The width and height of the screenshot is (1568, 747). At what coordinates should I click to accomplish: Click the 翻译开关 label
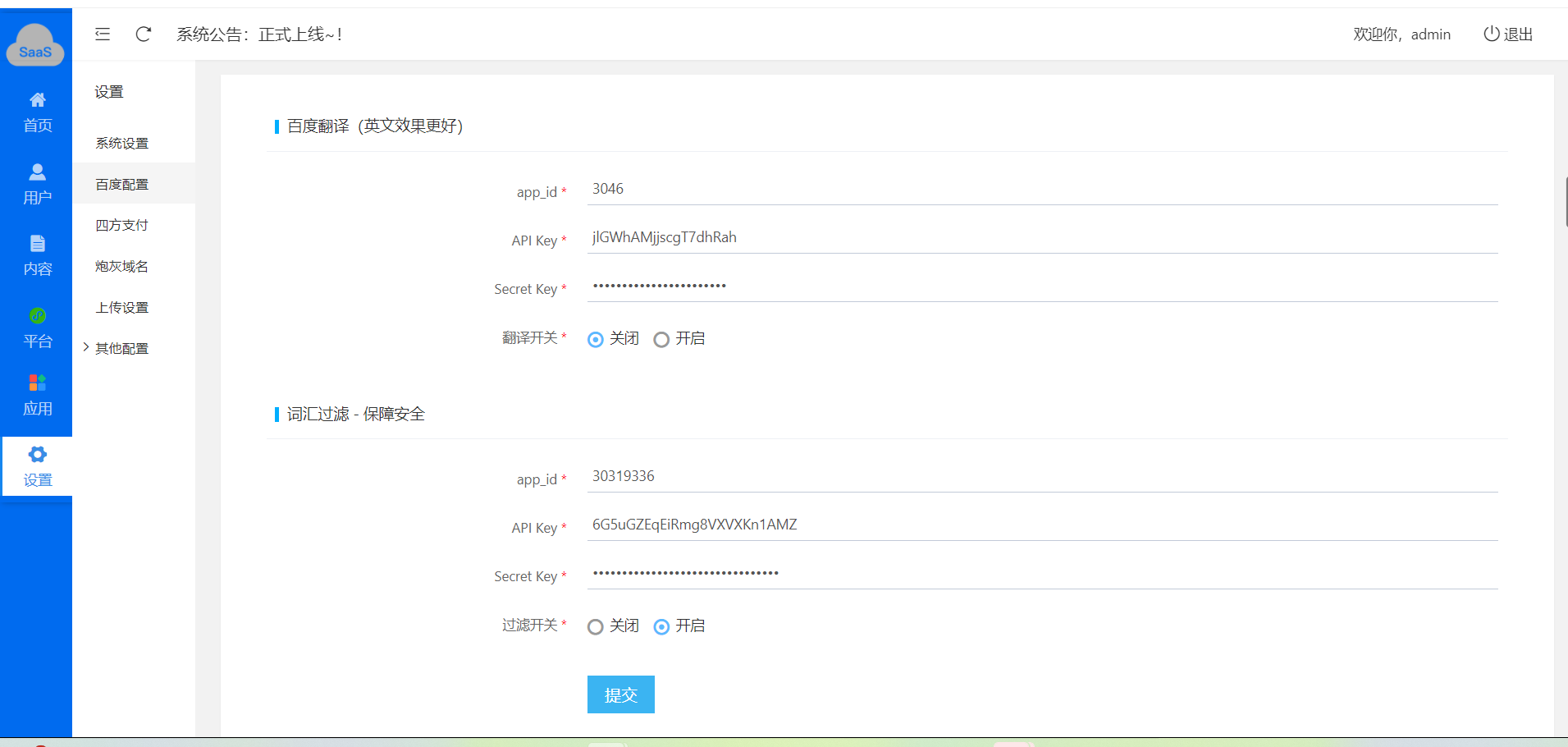(530, 337)
